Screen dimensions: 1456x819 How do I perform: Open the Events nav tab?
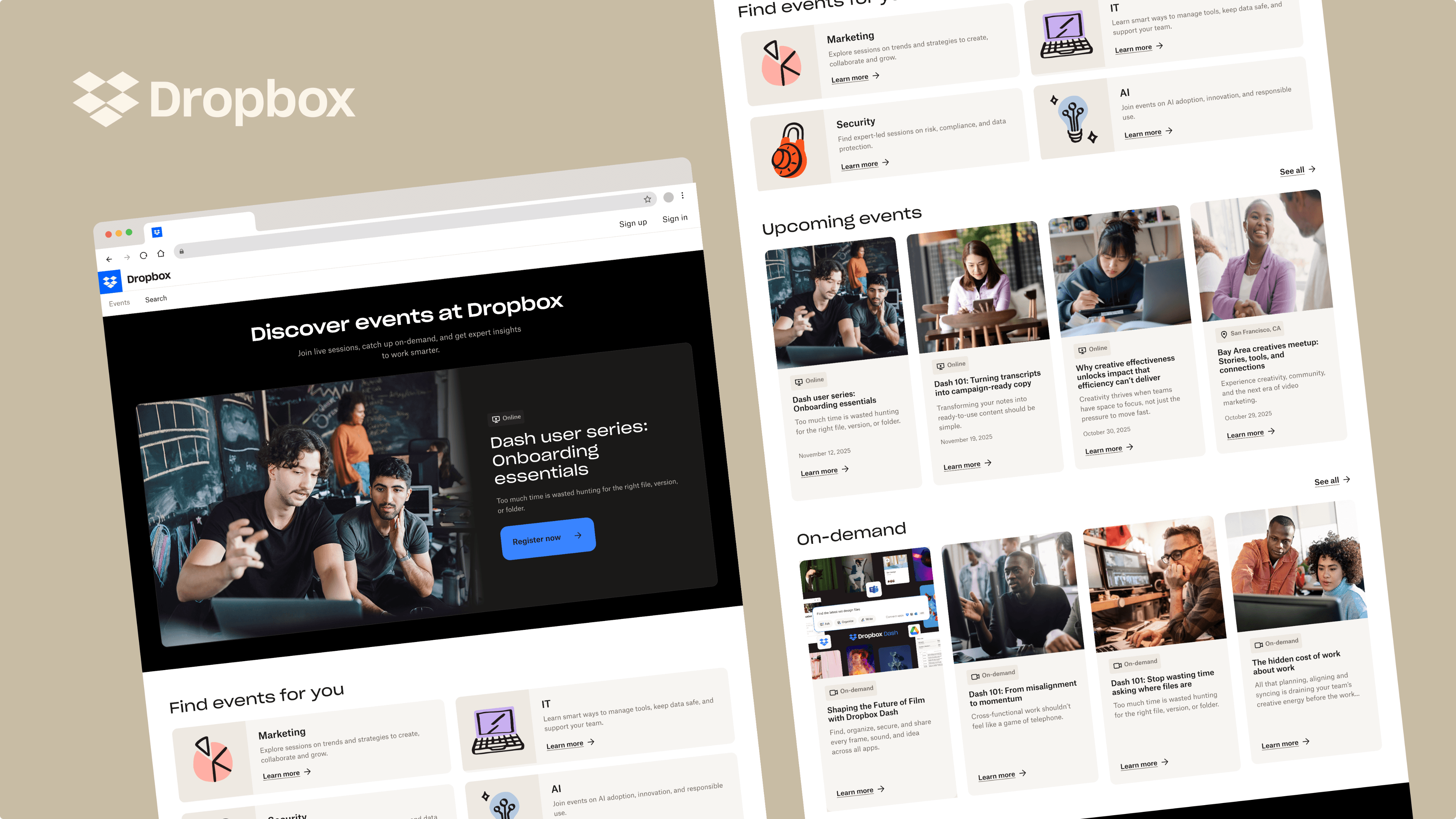click(119, 303)
